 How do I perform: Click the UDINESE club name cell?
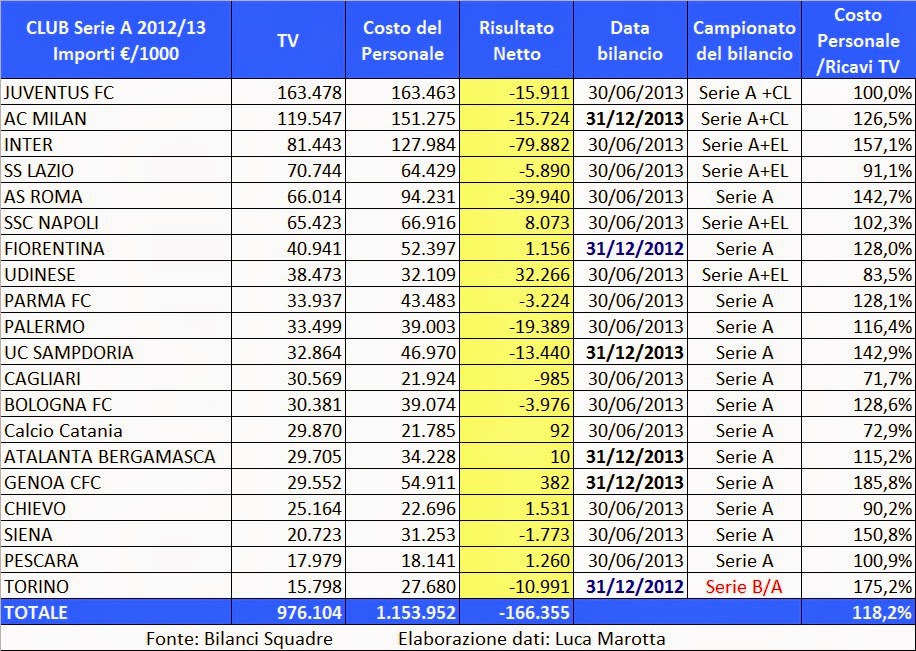[x=116, y=275]
